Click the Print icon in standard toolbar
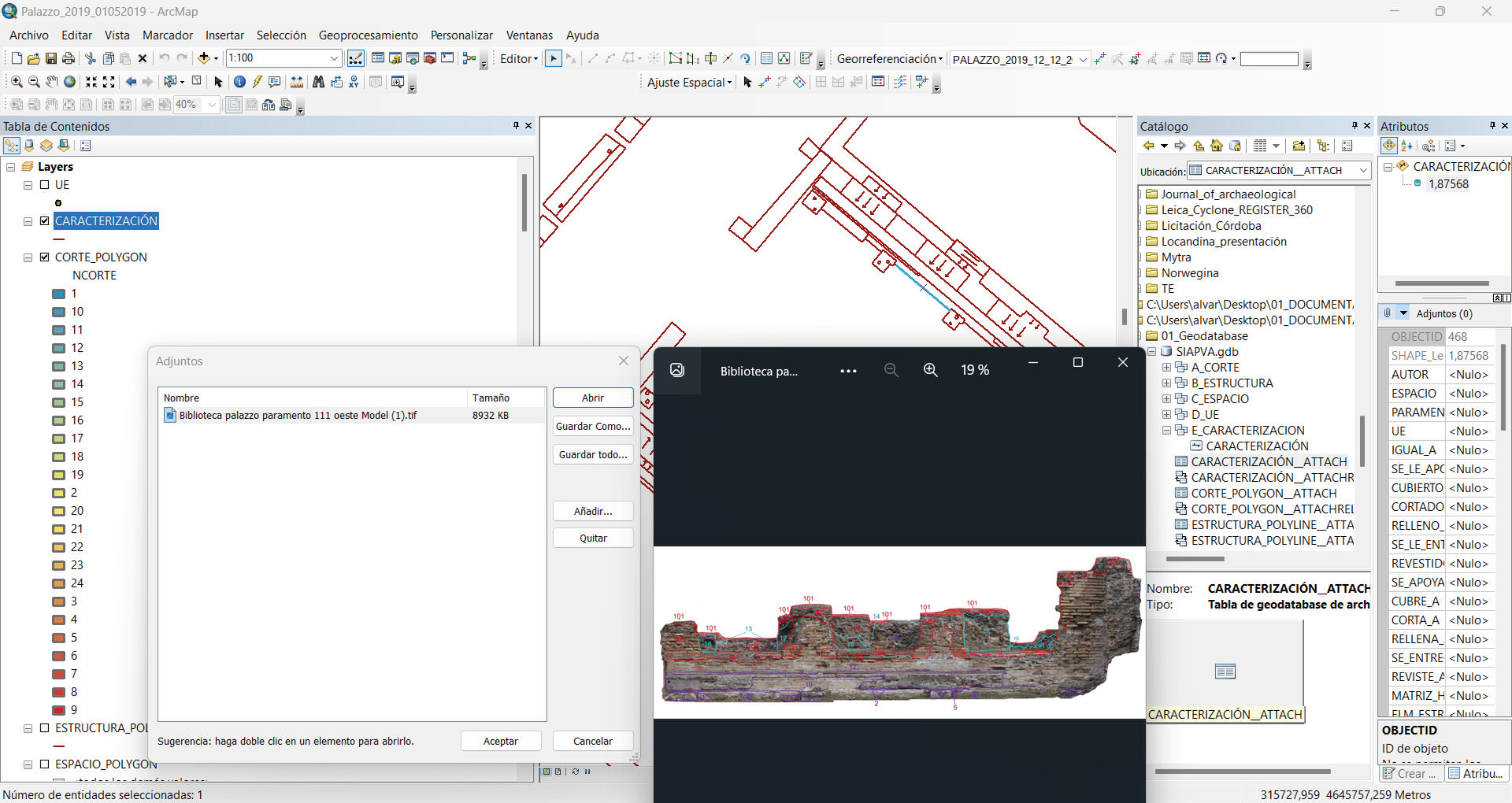The image size is (1512, 803). (69, 58)
